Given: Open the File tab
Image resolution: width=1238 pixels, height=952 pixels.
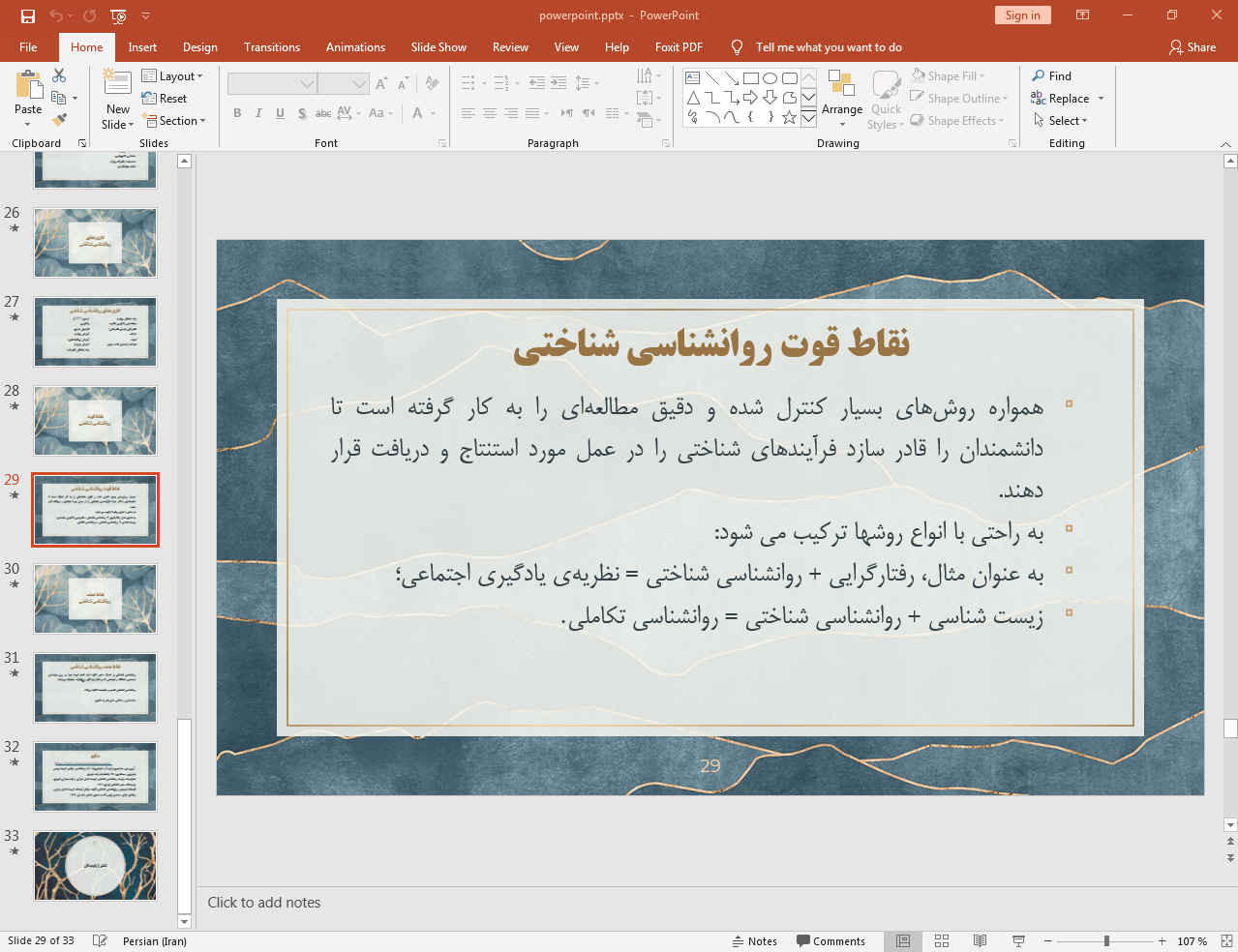Looking at the screenshot, I should tap(28, 46).
